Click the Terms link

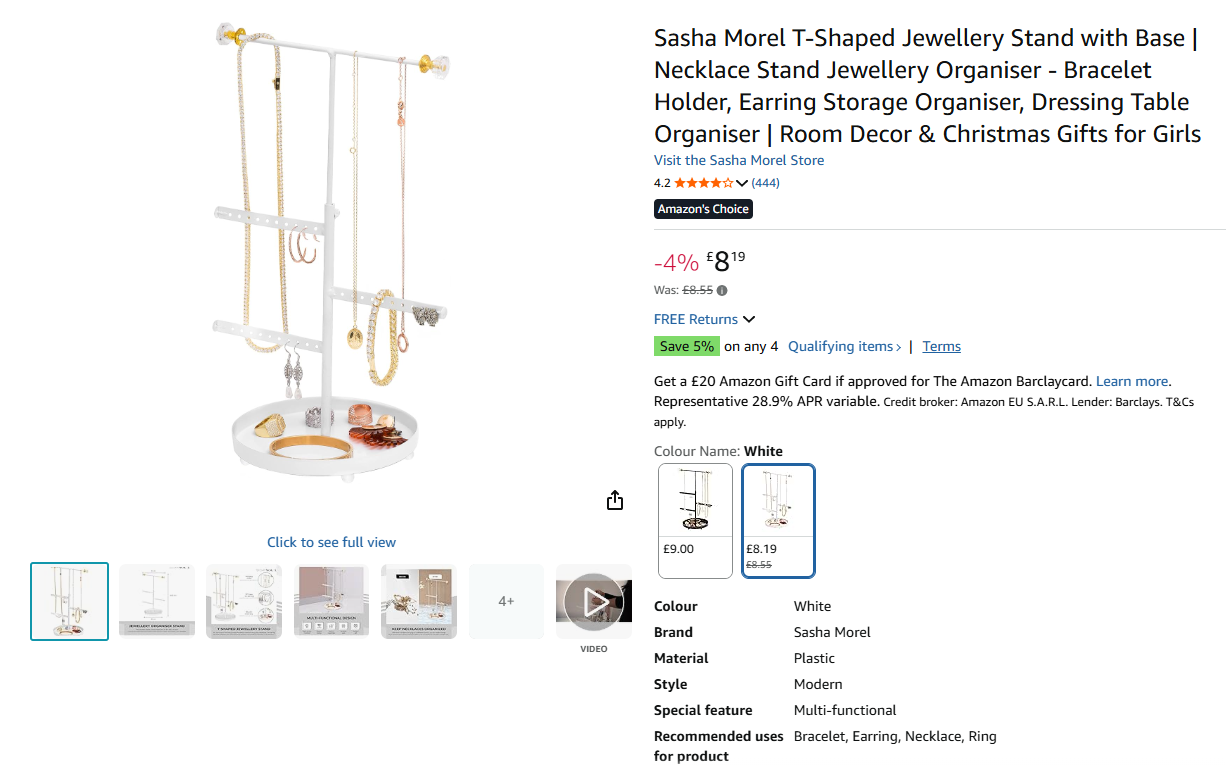(x=941, y=347)
